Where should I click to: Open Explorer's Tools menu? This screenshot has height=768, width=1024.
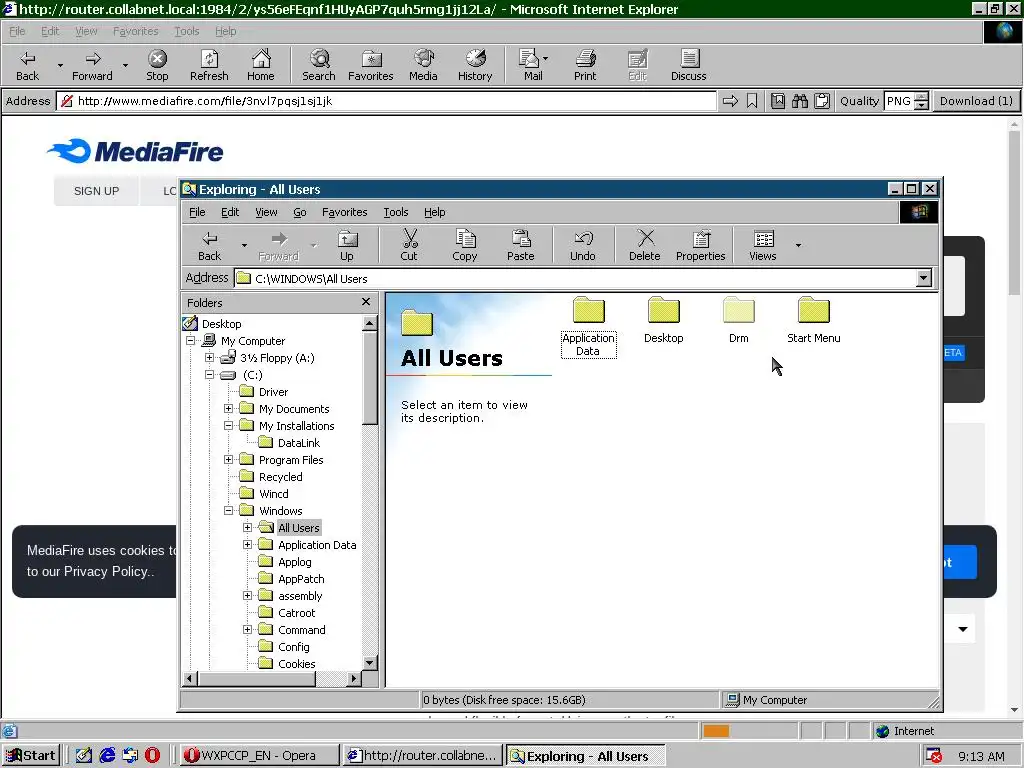point(396,212)
